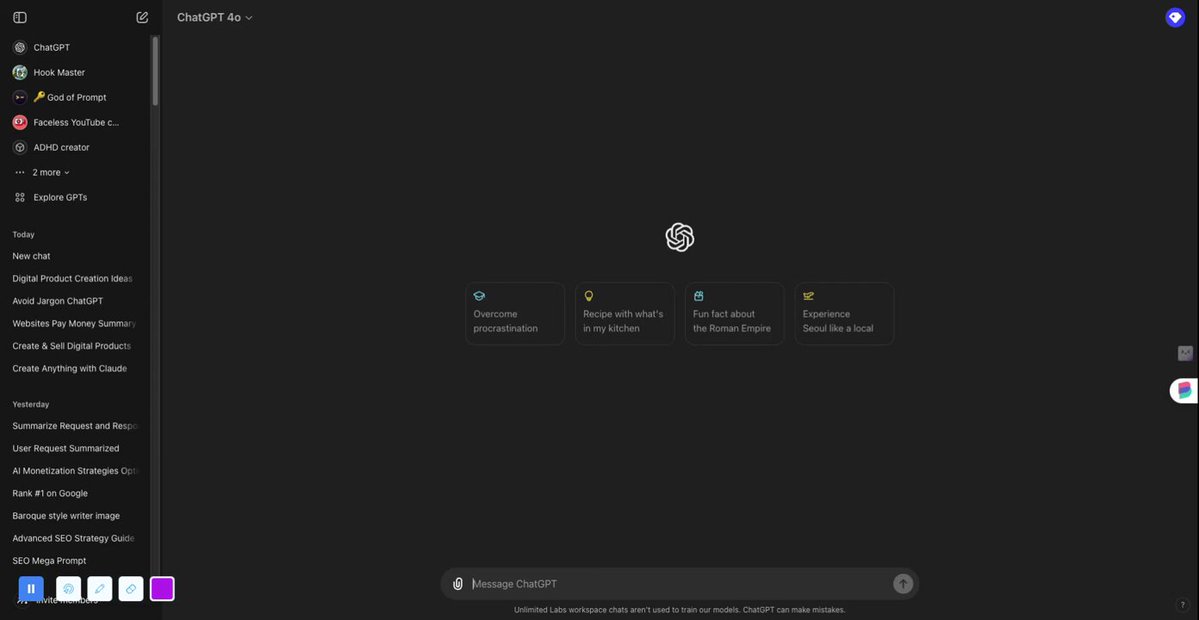
Task: Open the ChatGPT 4o model dropdown
Action: click(215, 18)
